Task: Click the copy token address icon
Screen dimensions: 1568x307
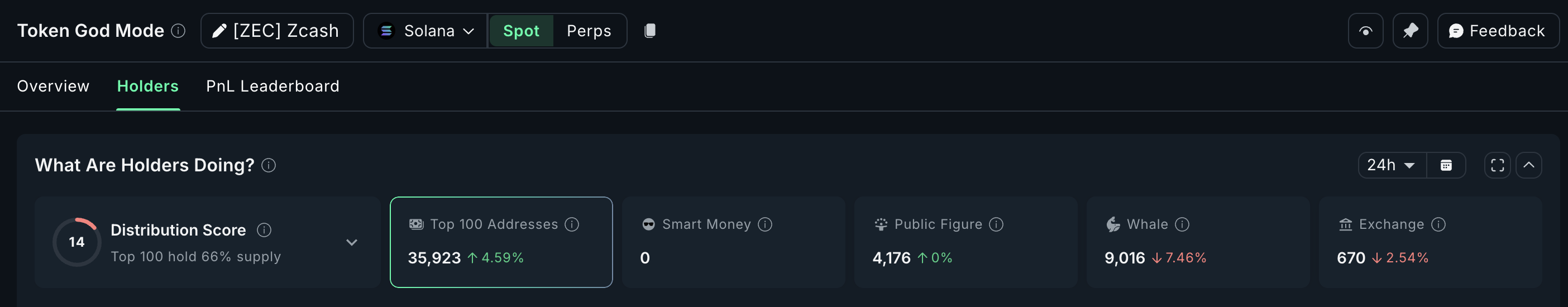Action: (x=649, y=30)
